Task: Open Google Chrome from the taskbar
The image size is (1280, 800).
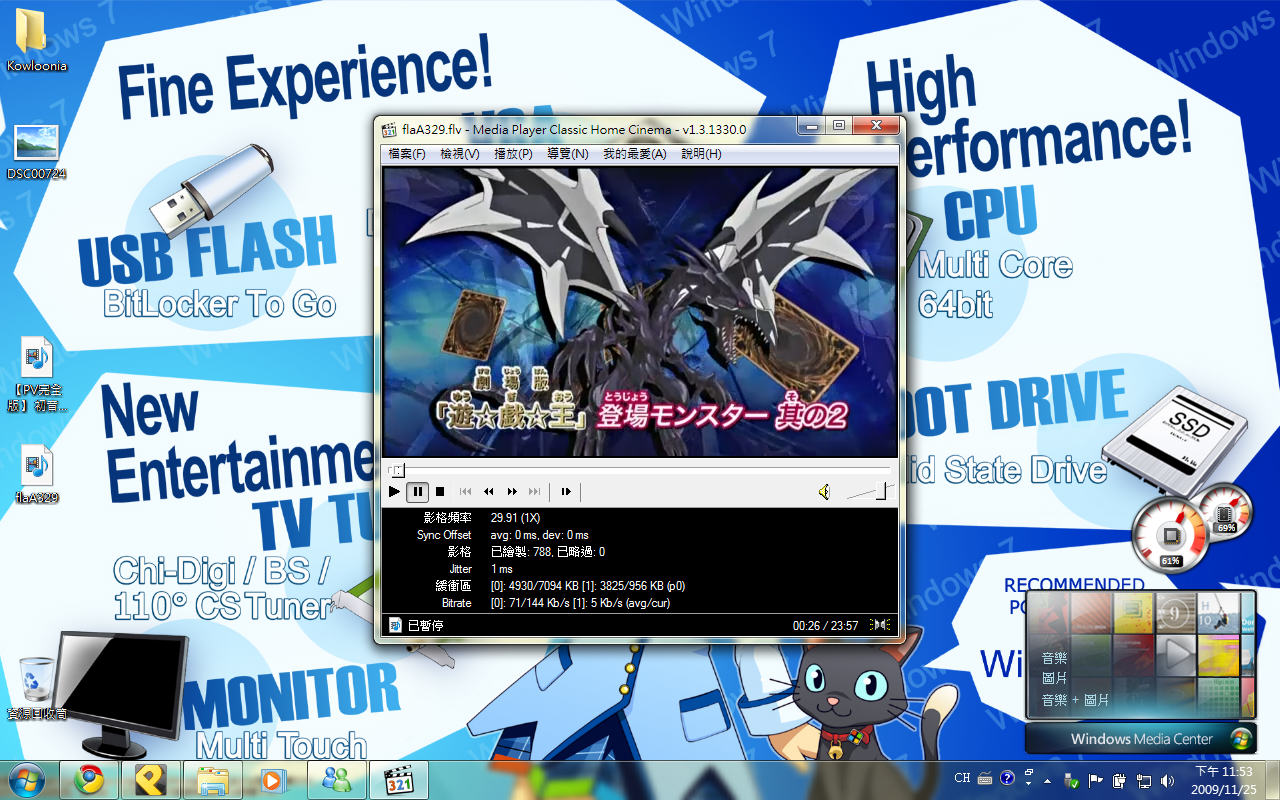Action: point(90,779)
